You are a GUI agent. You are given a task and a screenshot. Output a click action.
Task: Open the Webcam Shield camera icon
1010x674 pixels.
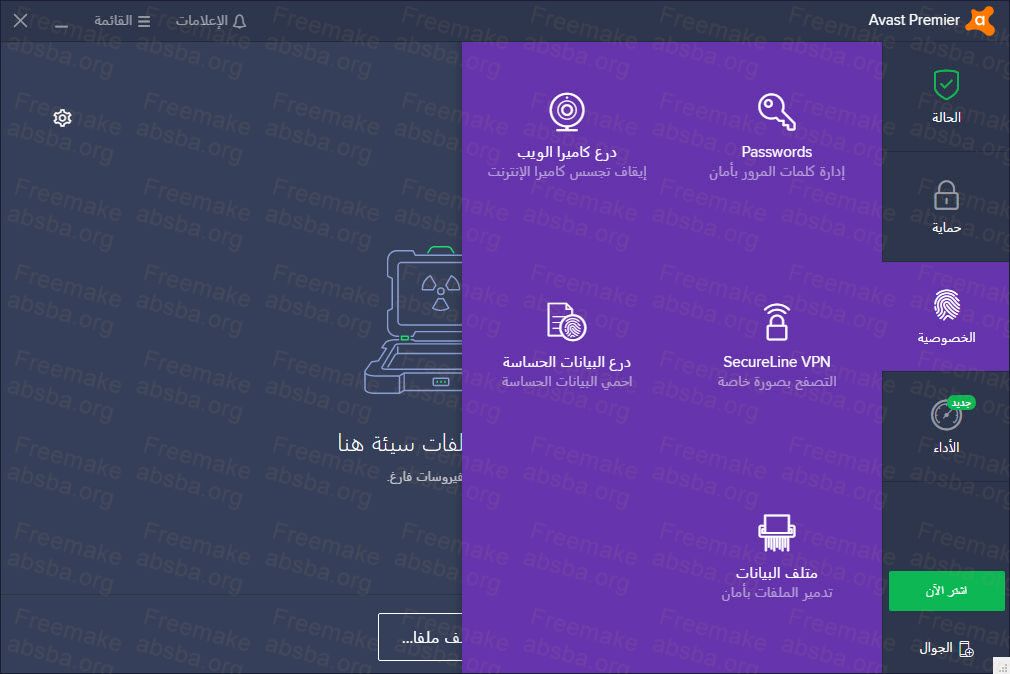pos(567,111)
